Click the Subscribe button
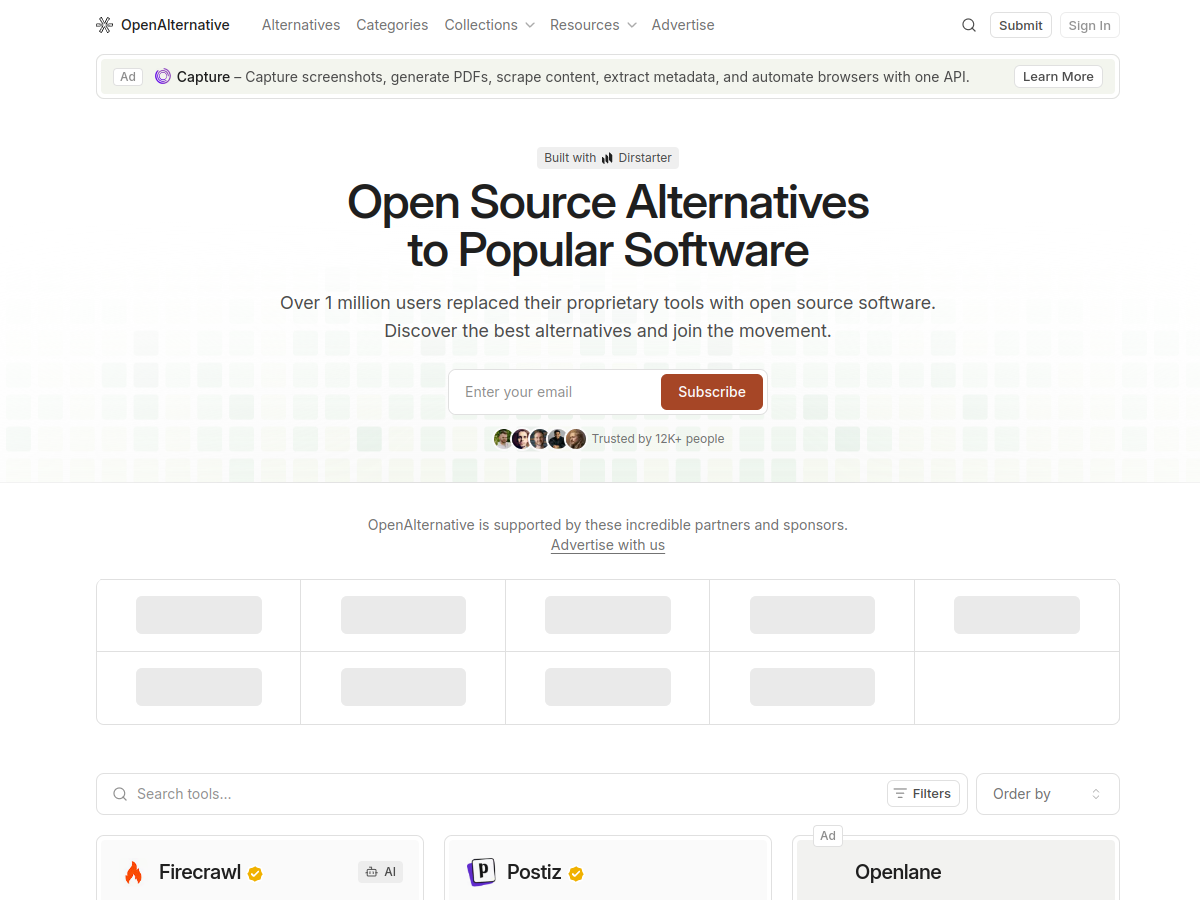The image size is (1200, 900). [x=712, y=392]
